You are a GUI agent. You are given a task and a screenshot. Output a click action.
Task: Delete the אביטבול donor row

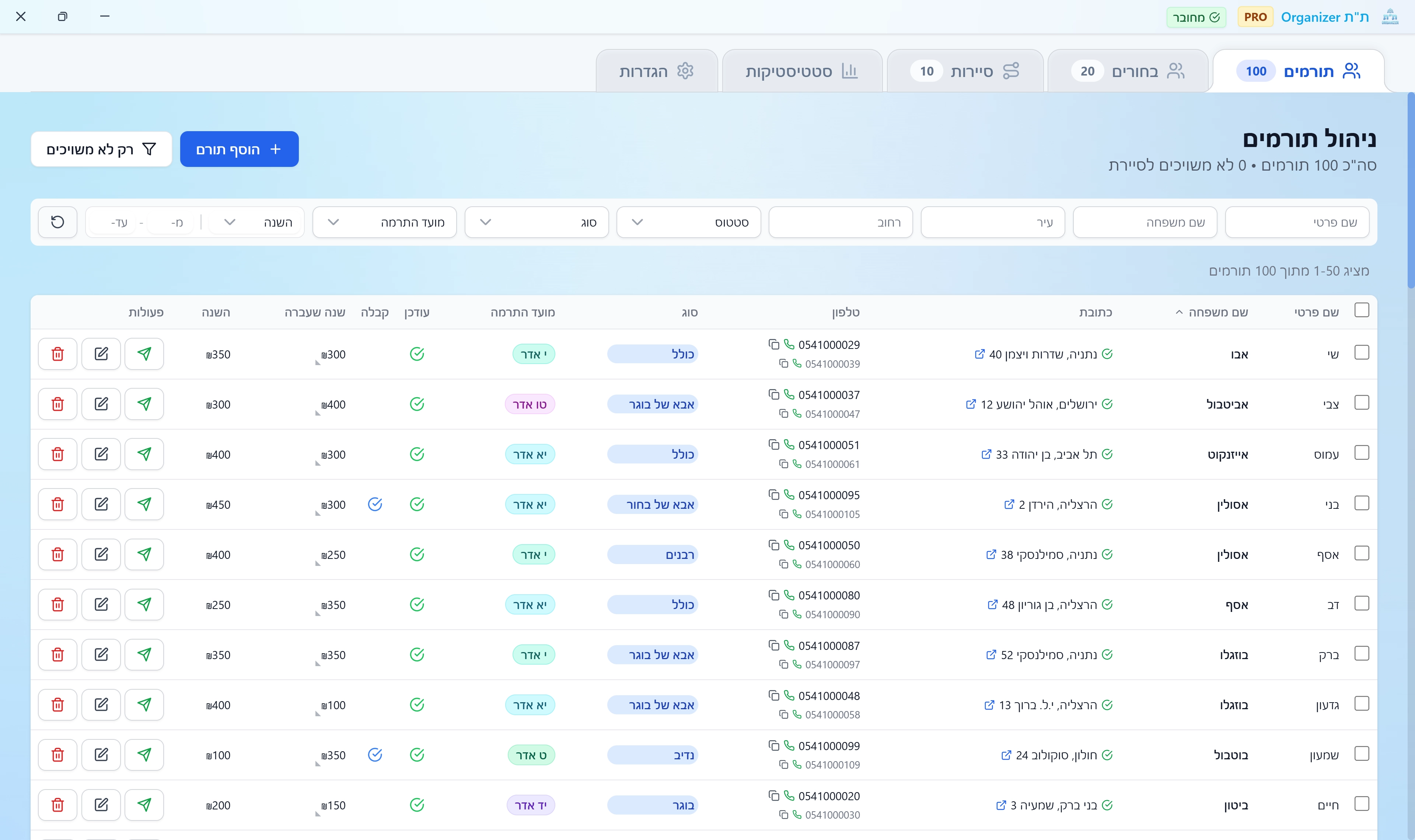tap(57, 404)
